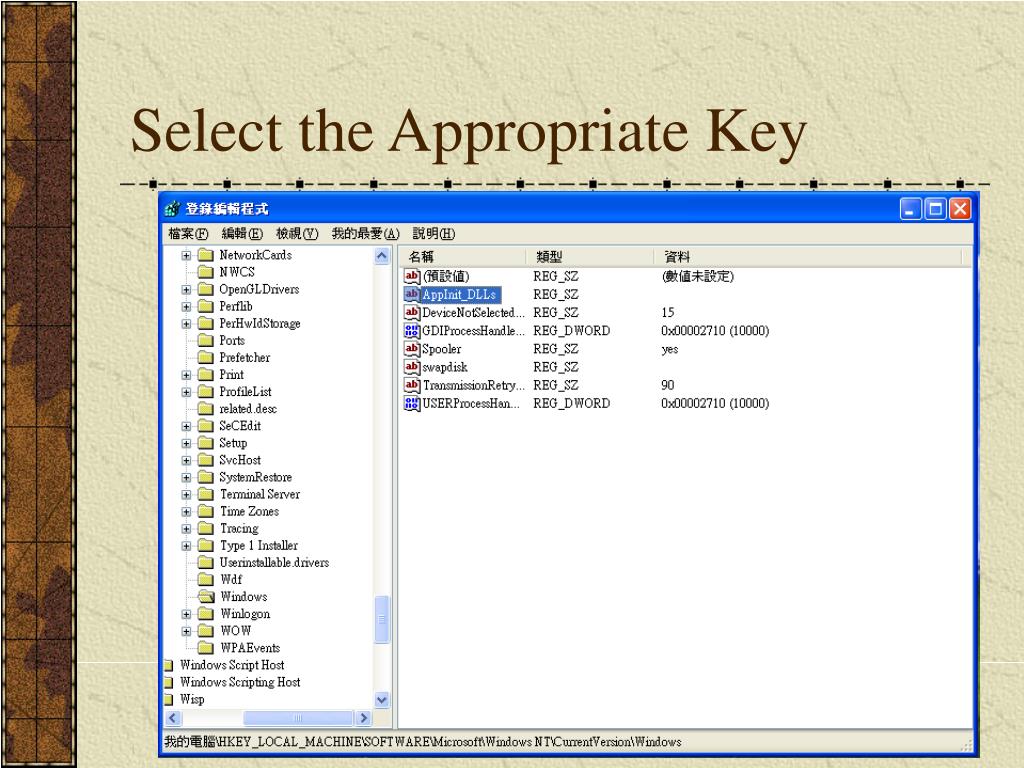Select the Spooler value name
Image resolution: width=1024 pixels, height=768 pixels.
pyautogui.click(x=441, y=349)
